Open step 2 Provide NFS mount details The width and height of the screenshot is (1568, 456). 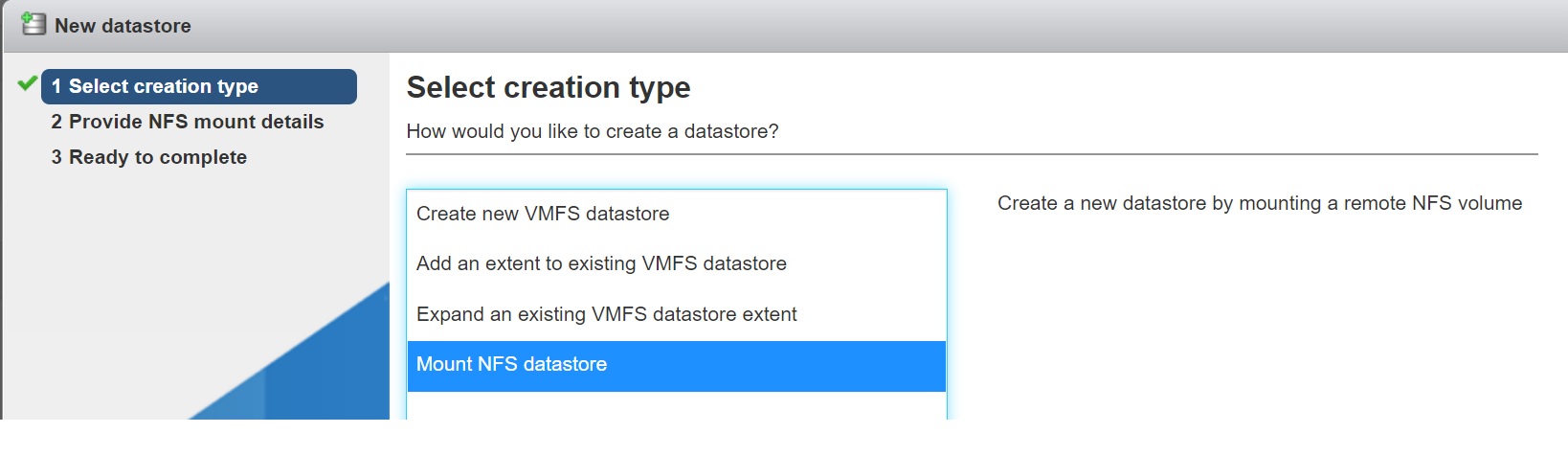187,122
